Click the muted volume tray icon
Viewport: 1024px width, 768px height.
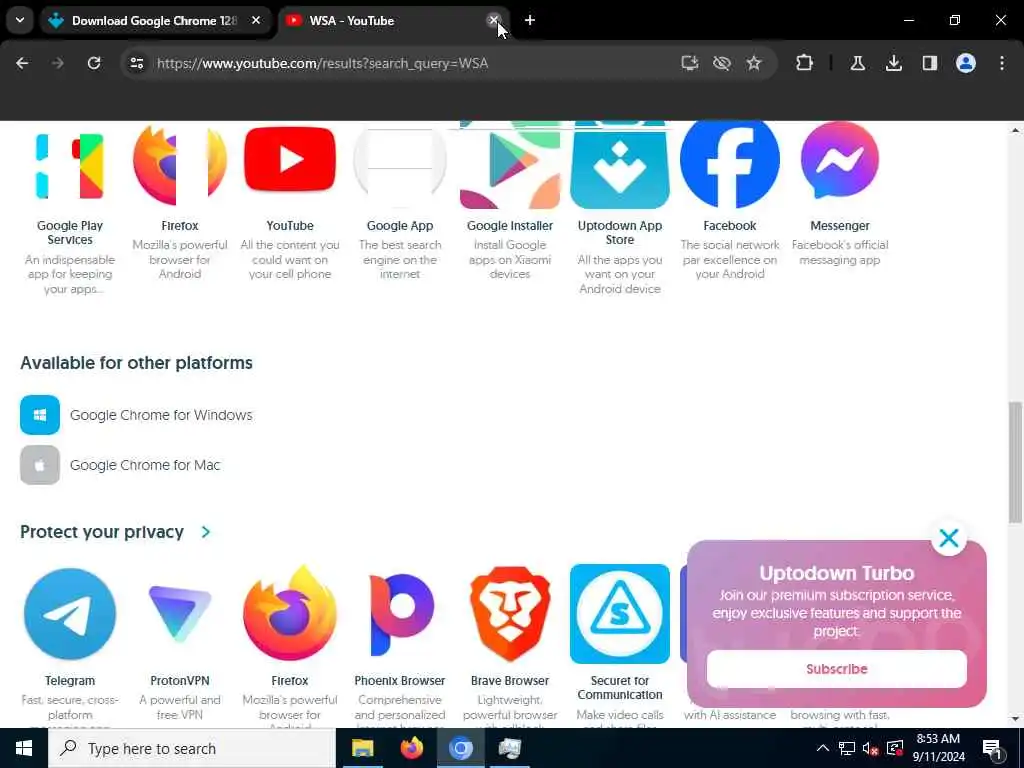[x=870, y=748]
